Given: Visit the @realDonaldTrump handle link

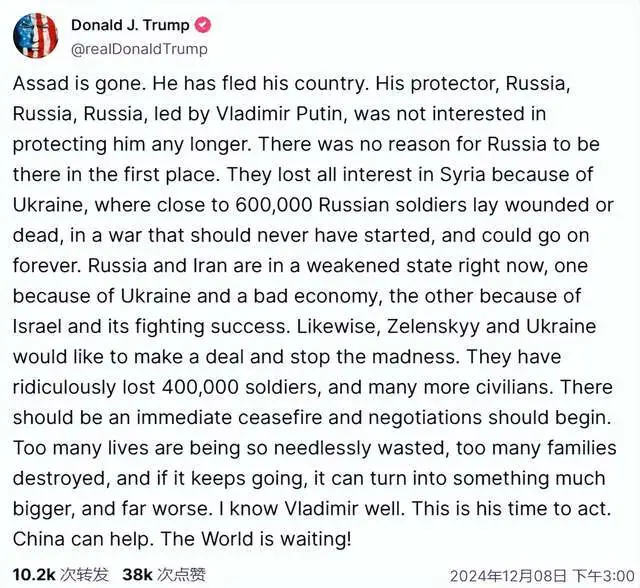Looking at the screenshot, I should [139, 49].
